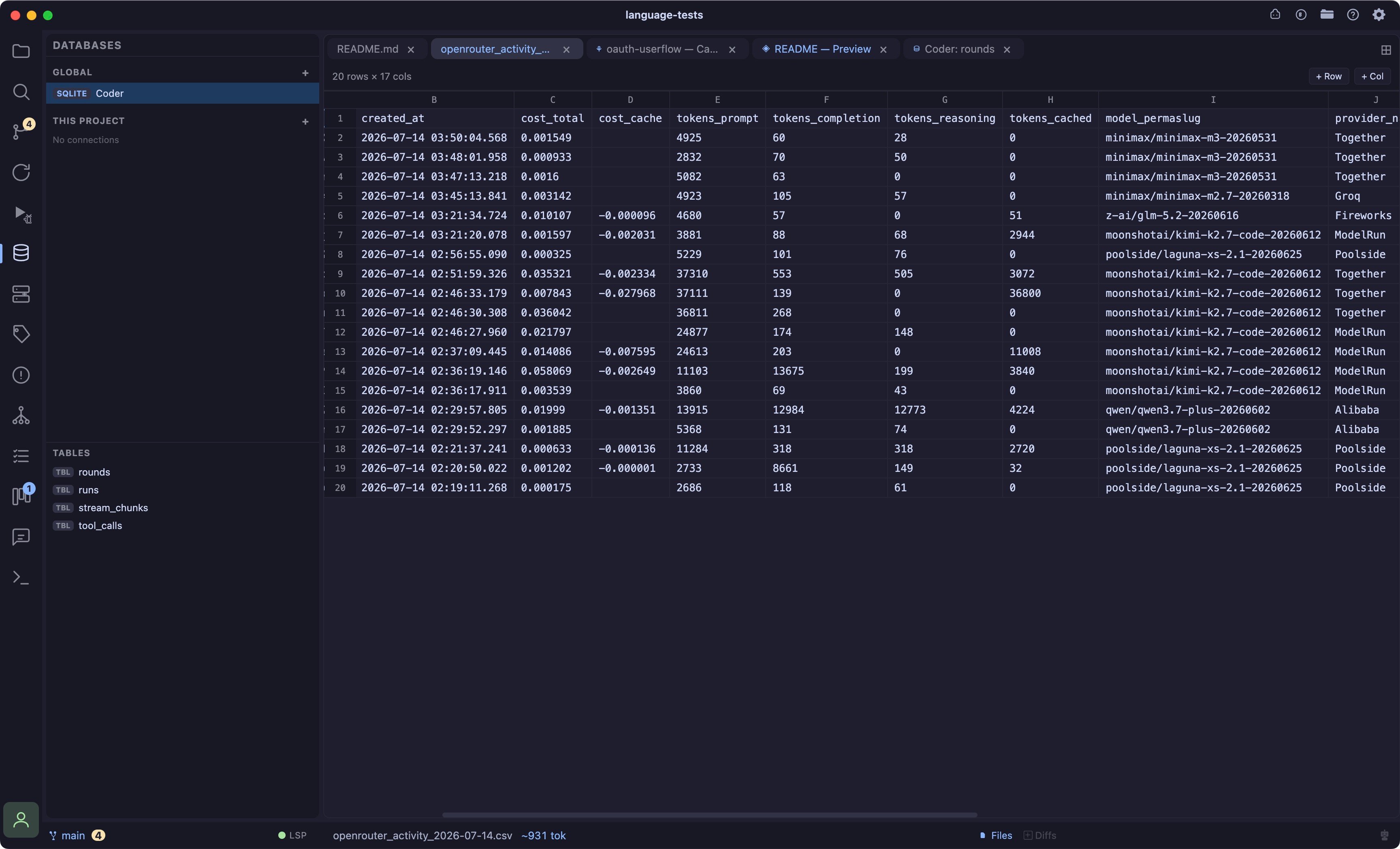Open the chat message sidebar icon
Image resolution: width=1400 pixels, height=849 pixels.
point(21,537)
